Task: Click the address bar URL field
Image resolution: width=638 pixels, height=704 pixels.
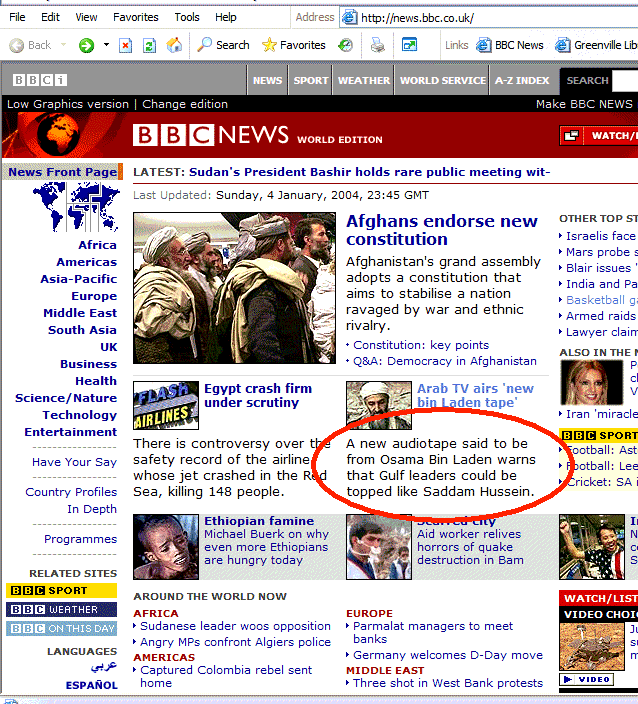Action: pyautogui.click(x=488, y=18)
